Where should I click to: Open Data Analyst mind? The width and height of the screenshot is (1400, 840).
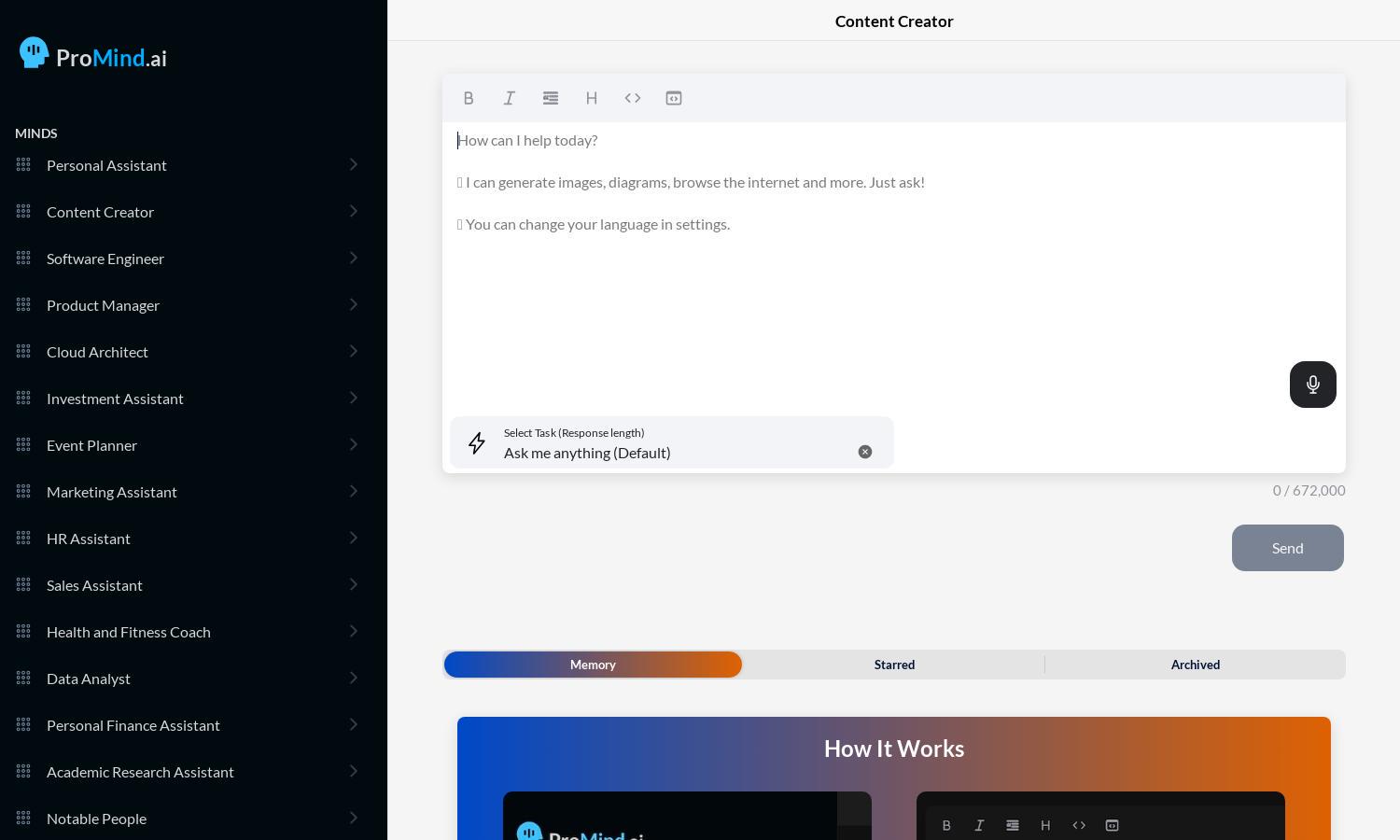(x=89, y=679)
